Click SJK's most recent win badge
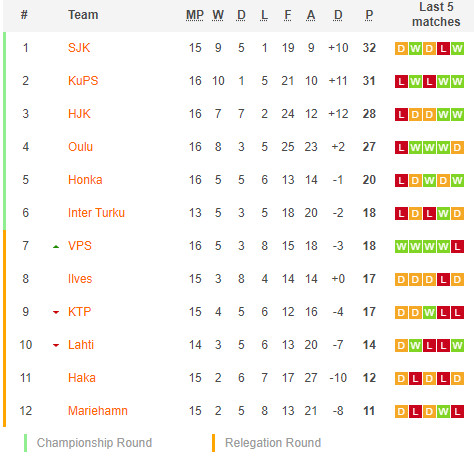This screenshot has height=464, width=474. click(457, 49)
